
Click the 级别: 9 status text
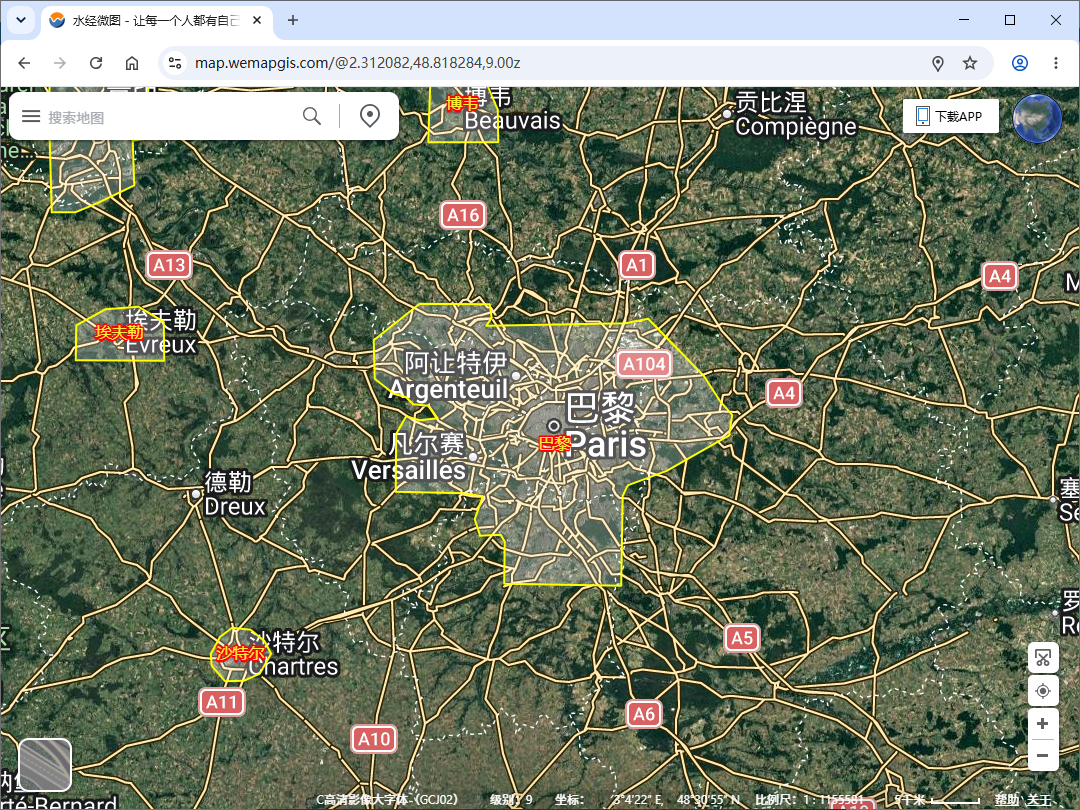click(x=511, y=800)
